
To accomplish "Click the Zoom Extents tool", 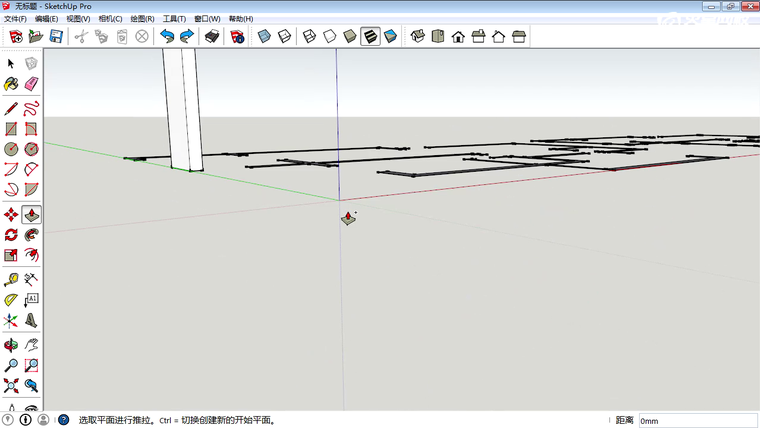I will [11, 385].
